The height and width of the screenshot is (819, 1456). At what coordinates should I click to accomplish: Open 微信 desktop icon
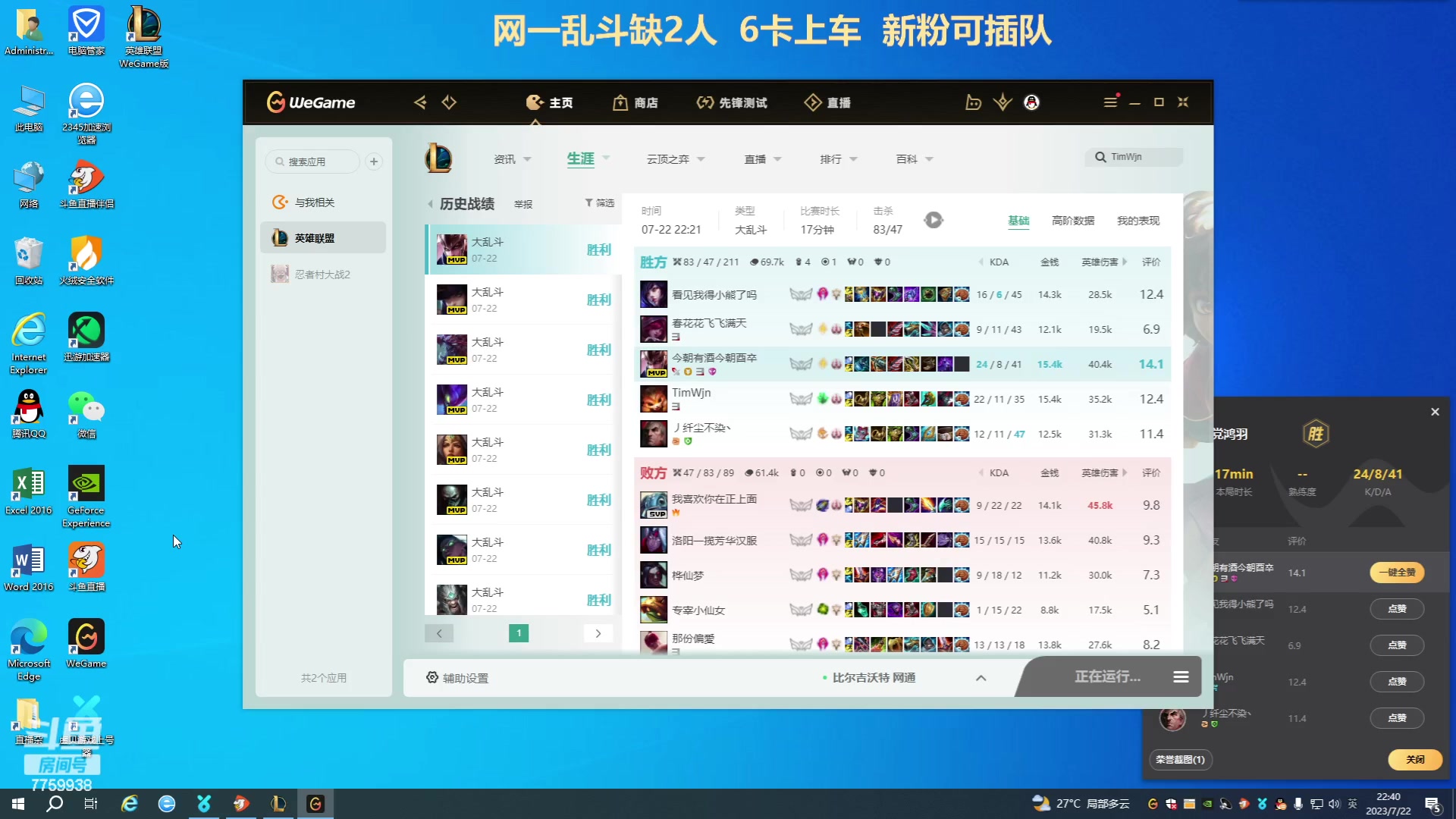point(86,414)
